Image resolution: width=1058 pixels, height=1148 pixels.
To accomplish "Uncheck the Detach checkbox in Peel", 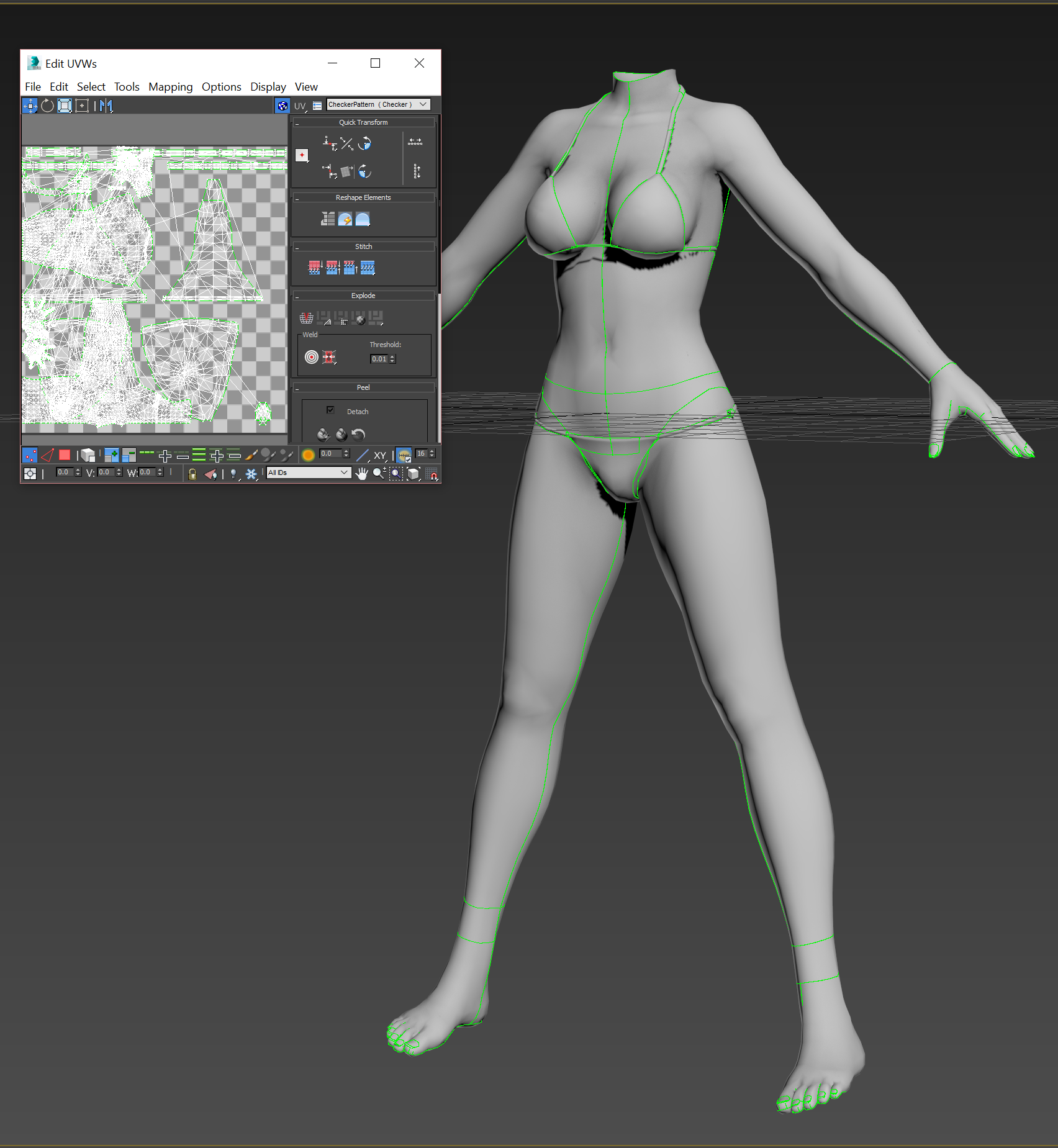I will pyautogui.click(x=330, y=410).
